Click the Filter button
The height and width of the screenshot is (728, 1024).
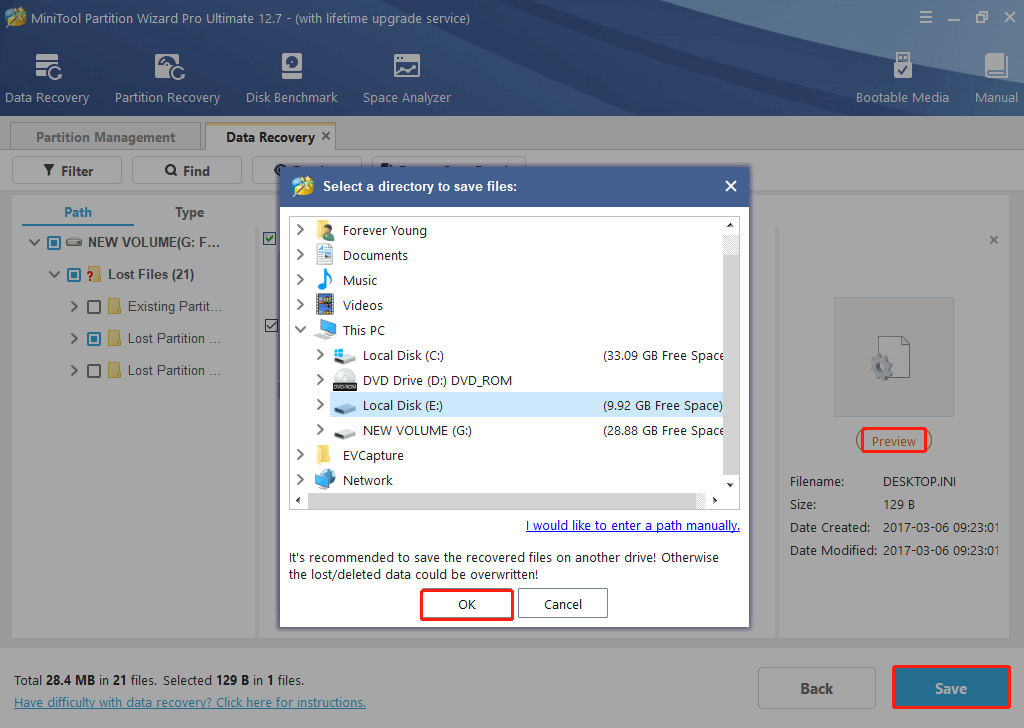(67, 170)
